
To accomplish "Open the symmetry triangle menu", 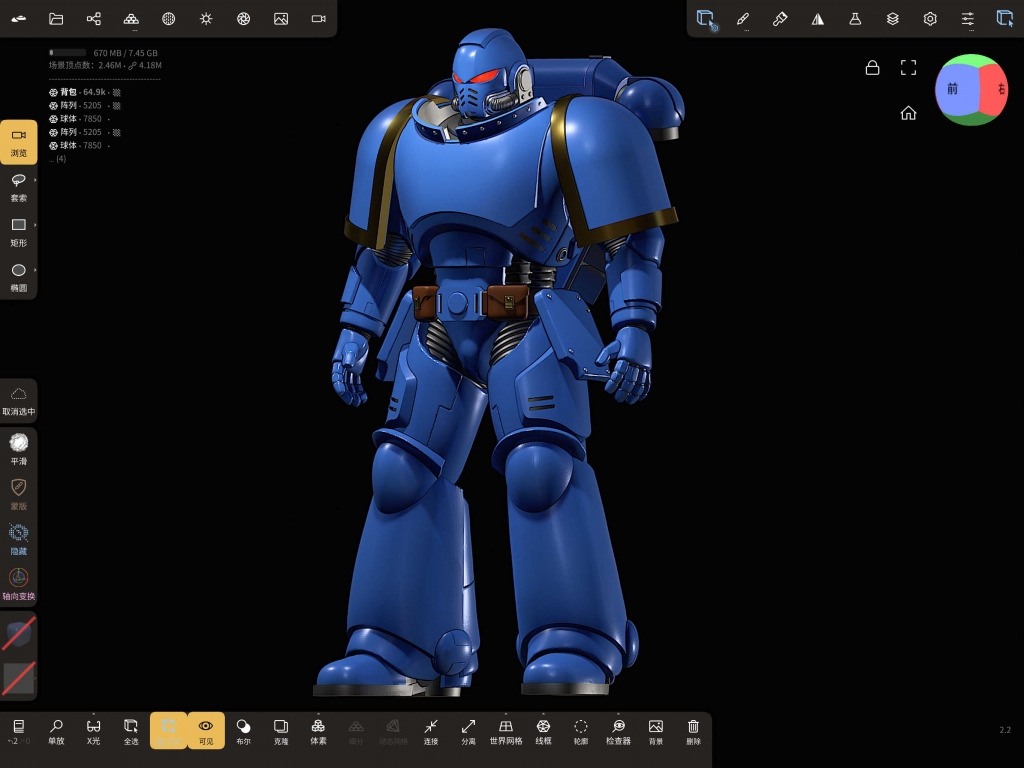I will [x=818, y=19].
